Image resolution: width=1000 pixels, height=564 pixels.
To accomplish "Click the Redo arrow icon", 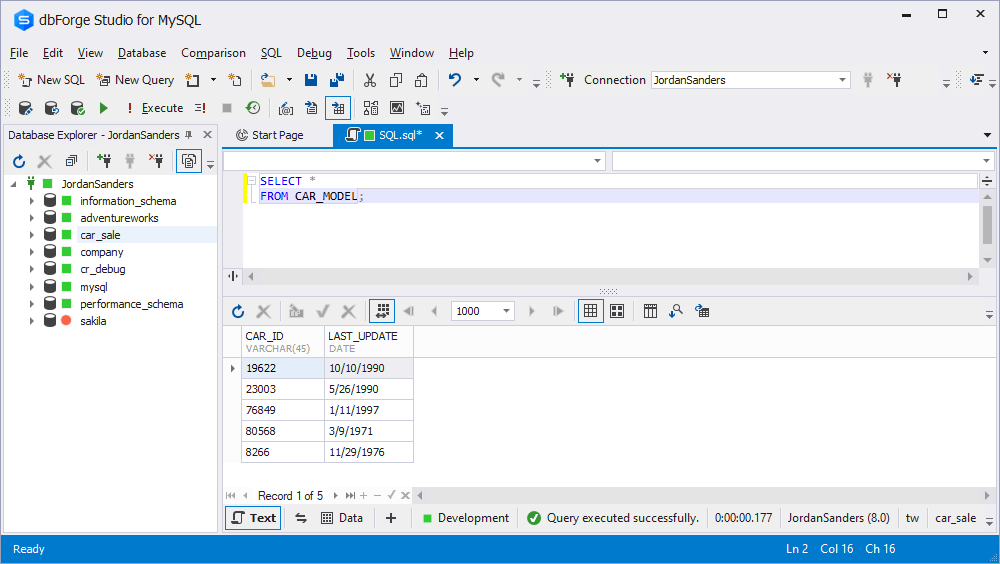I will click(x=498, y=80).
